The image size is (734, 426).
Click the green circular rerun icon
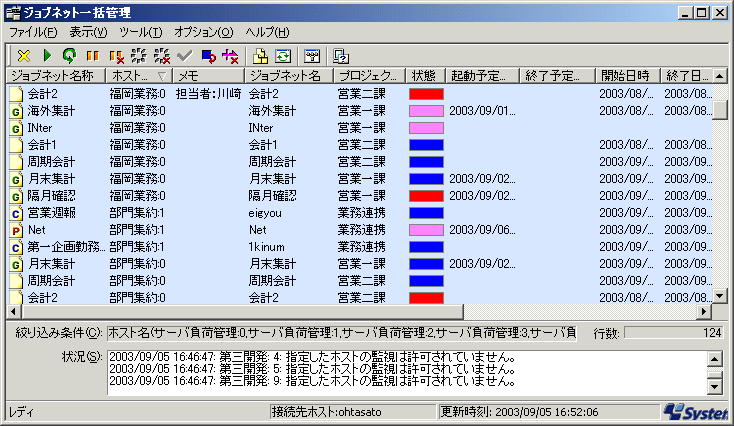[x=68, y=56]
